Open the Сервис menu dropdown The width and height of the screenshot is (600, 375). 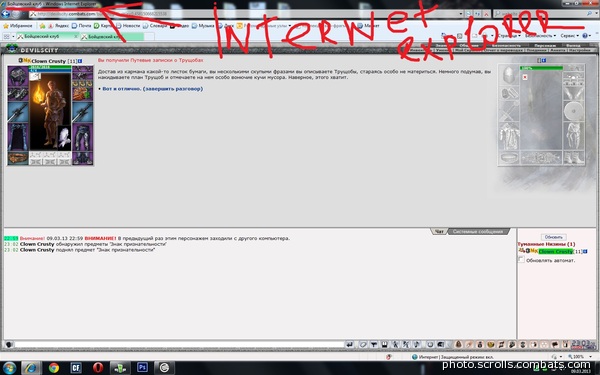pos(569,36)
